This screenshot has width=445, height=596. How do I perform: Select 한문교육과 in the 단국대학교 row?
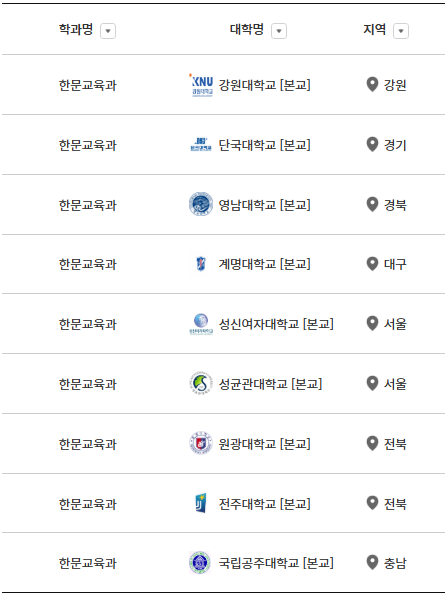coord(87,145)
